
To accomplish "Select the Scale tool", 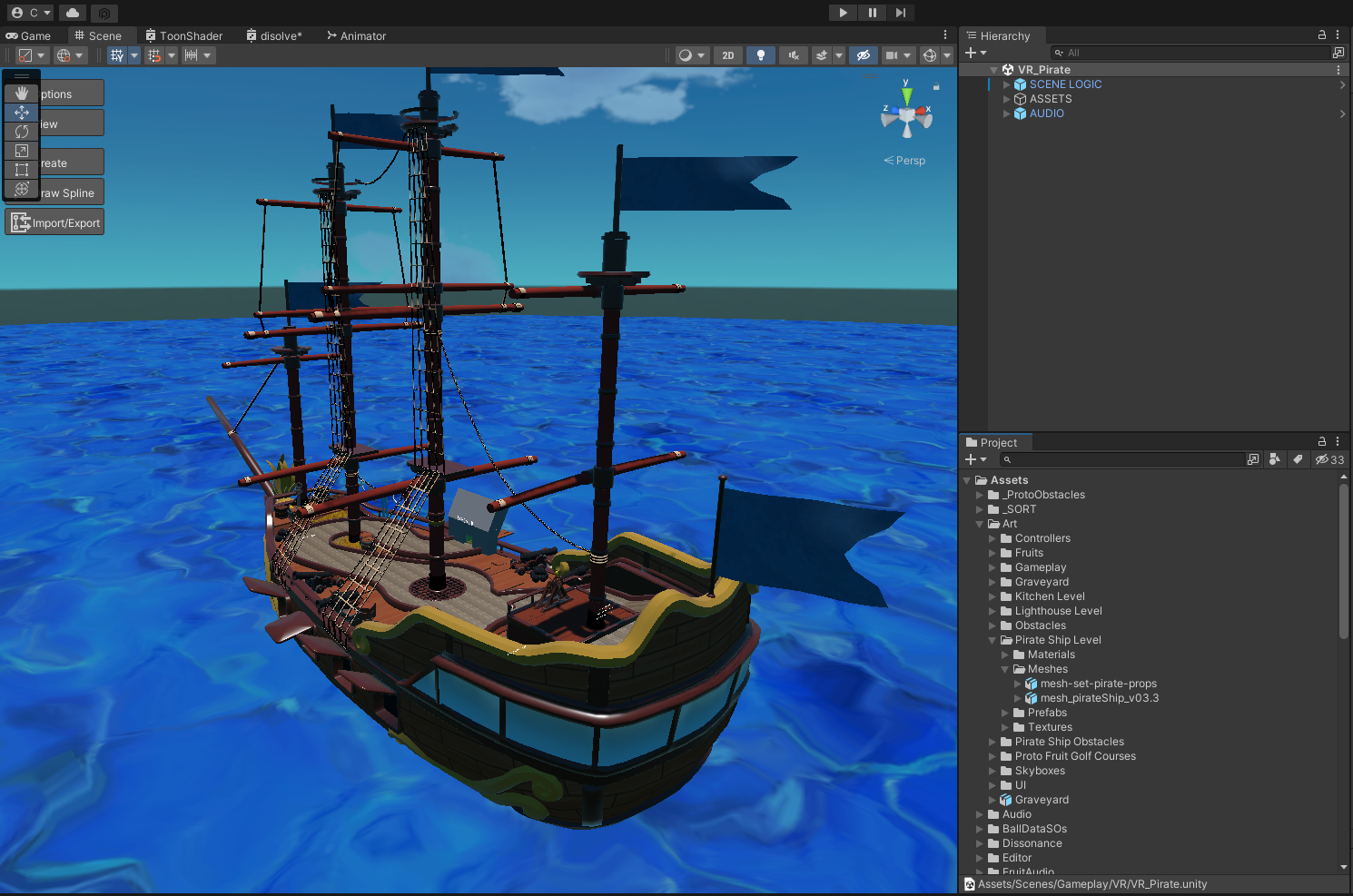I will click(22, 151).
